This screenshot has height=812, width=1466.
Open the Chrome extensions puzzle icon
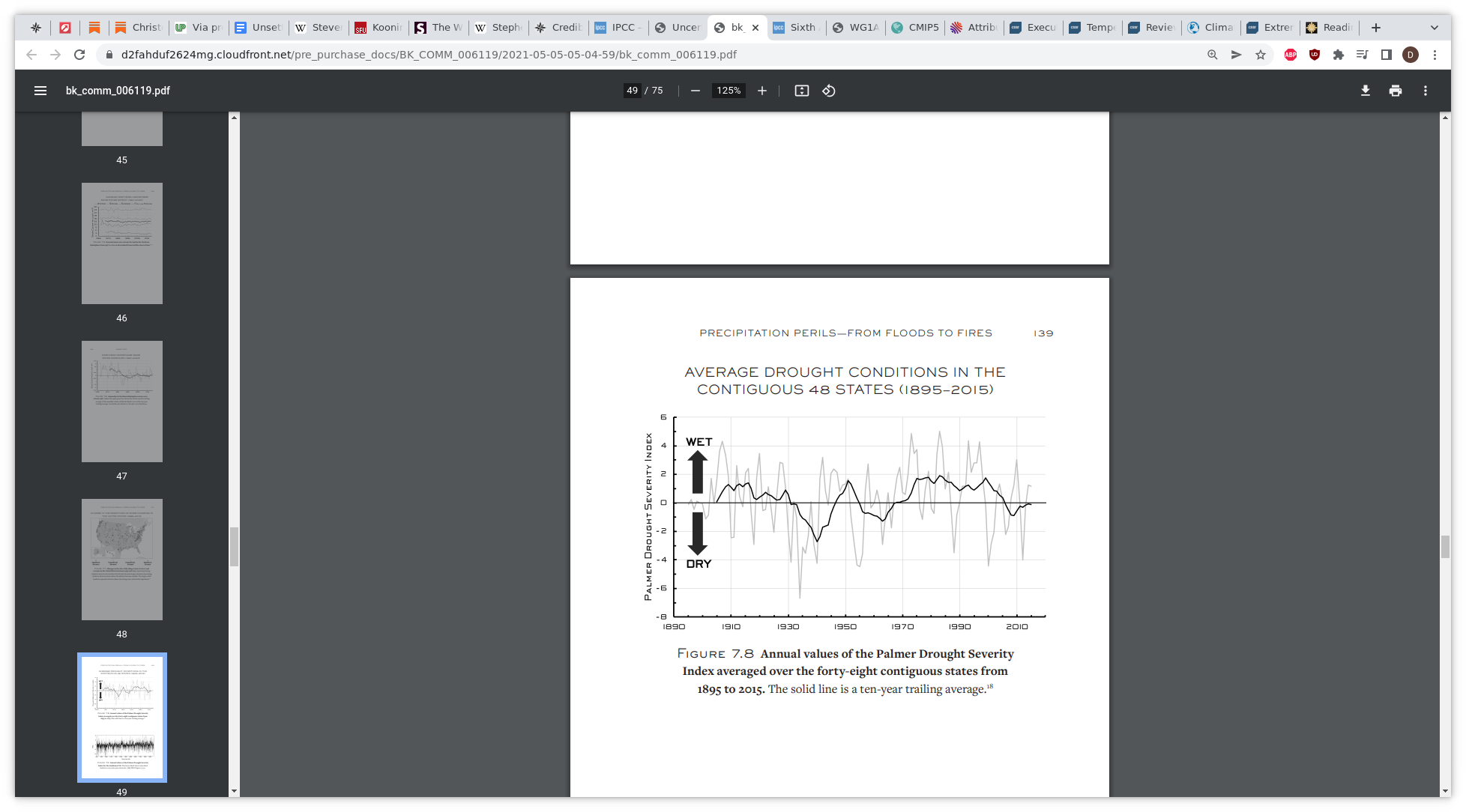point(1339,55)
